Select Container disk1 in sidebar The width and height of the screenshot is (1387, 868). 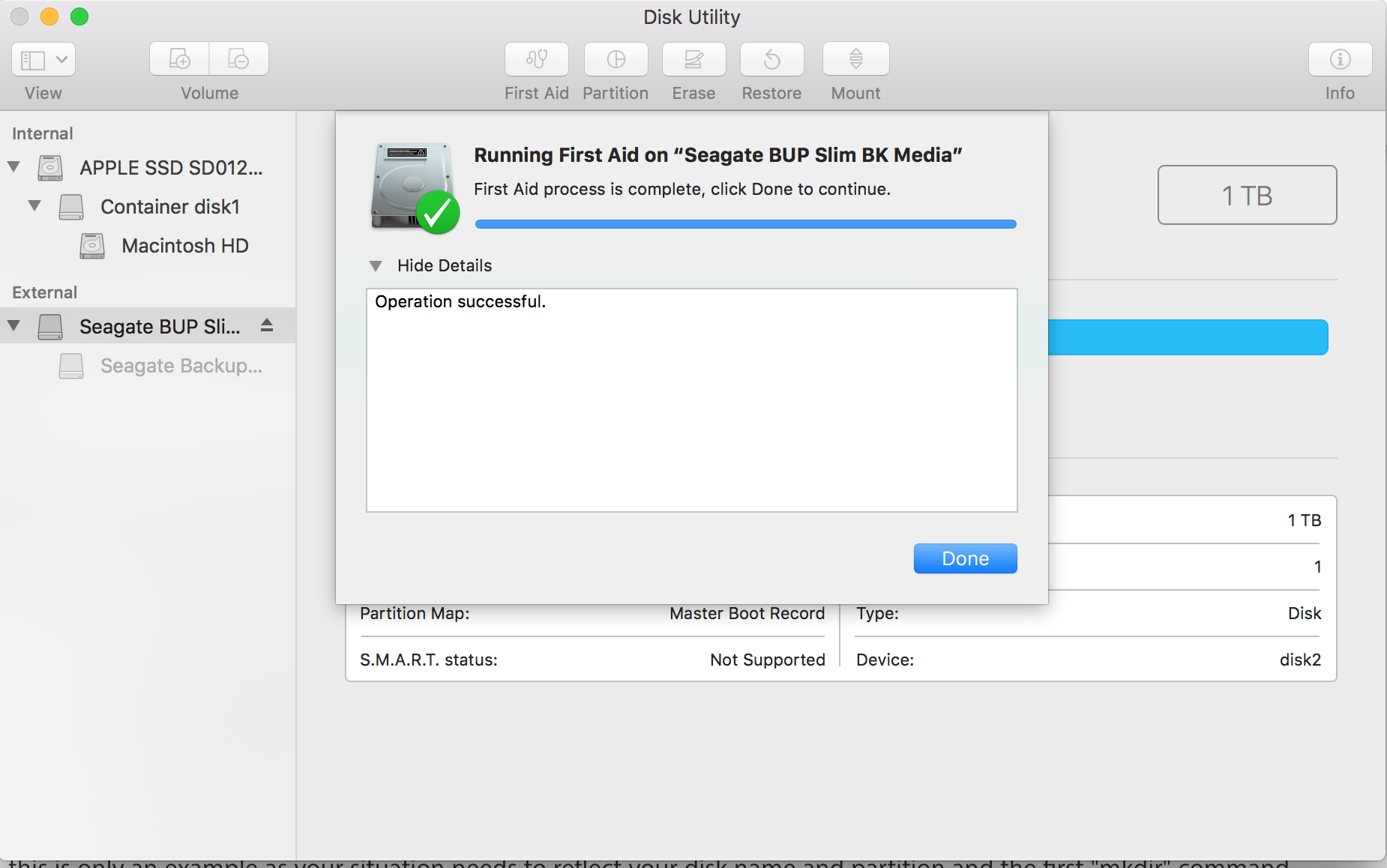click(148, 206)
